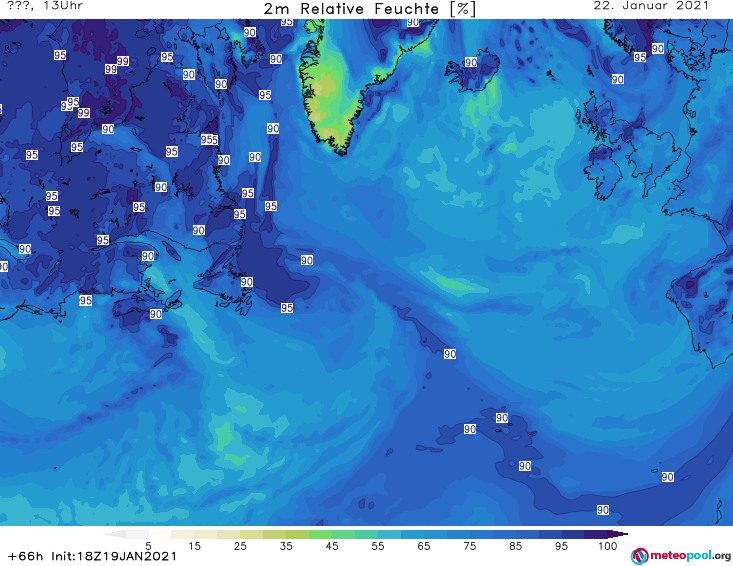Select the date text "22. Januar 2021"
Screen dimensions: 733x566
click(x=651, y=6)
